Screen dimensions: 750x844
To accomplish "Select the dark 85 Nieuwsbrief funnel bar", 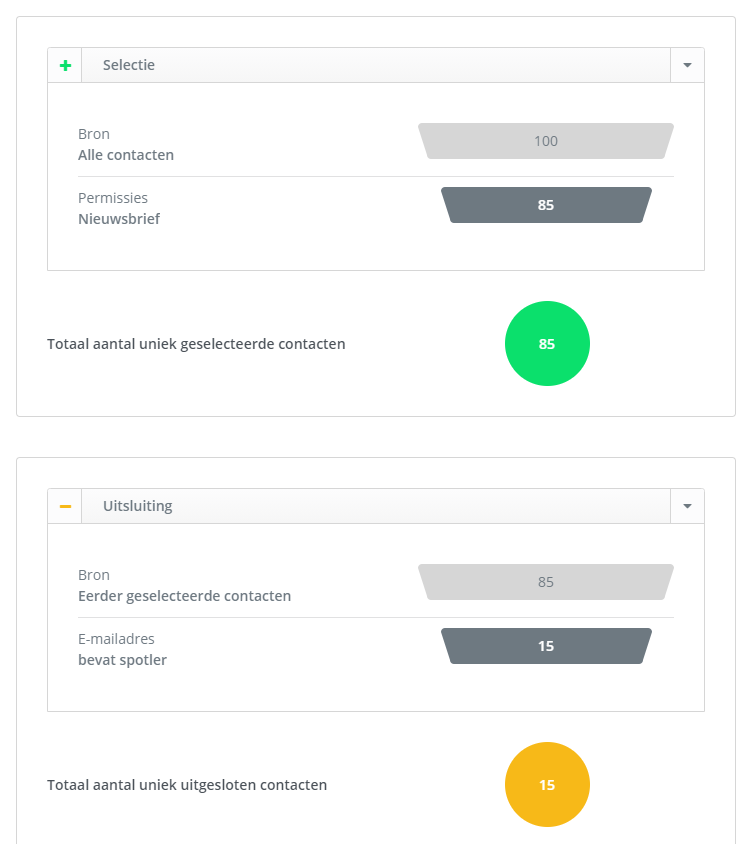I will 546,205.
